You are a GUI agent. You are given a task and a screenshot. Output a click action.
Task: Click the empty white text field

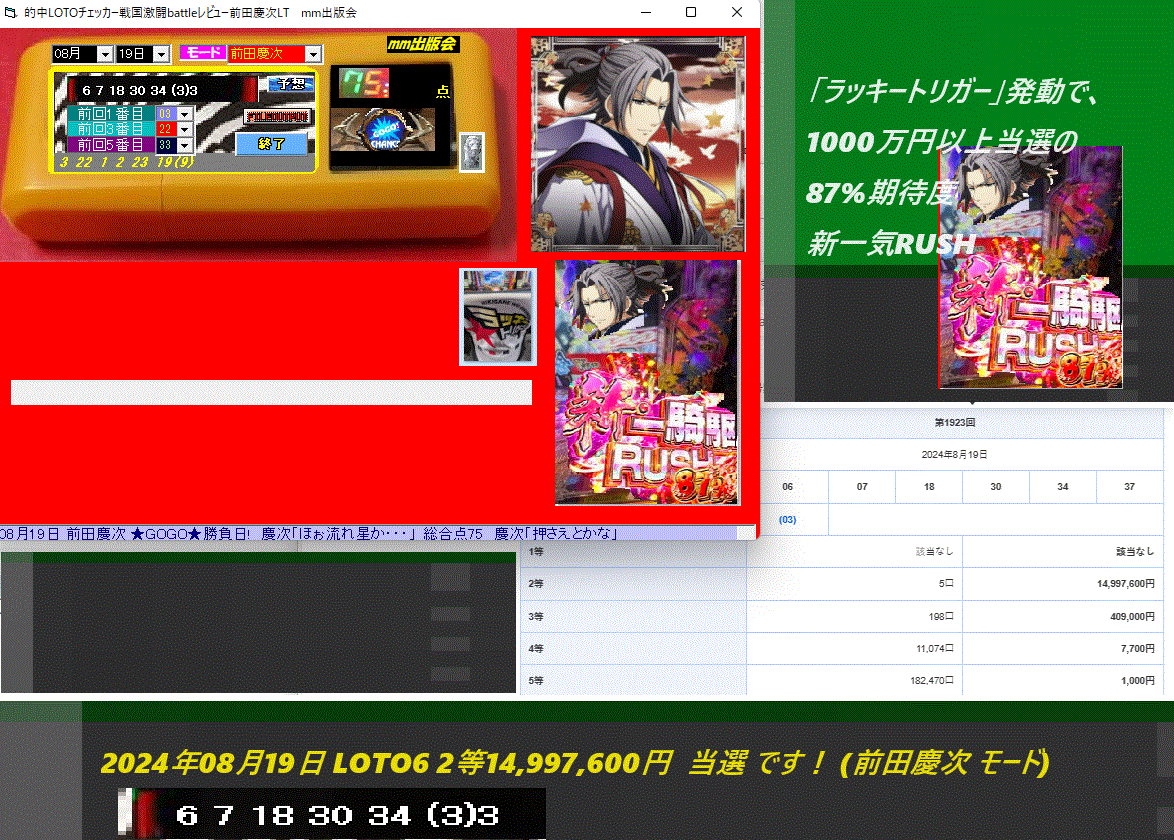pyautogui.click(x=271, y=392)
